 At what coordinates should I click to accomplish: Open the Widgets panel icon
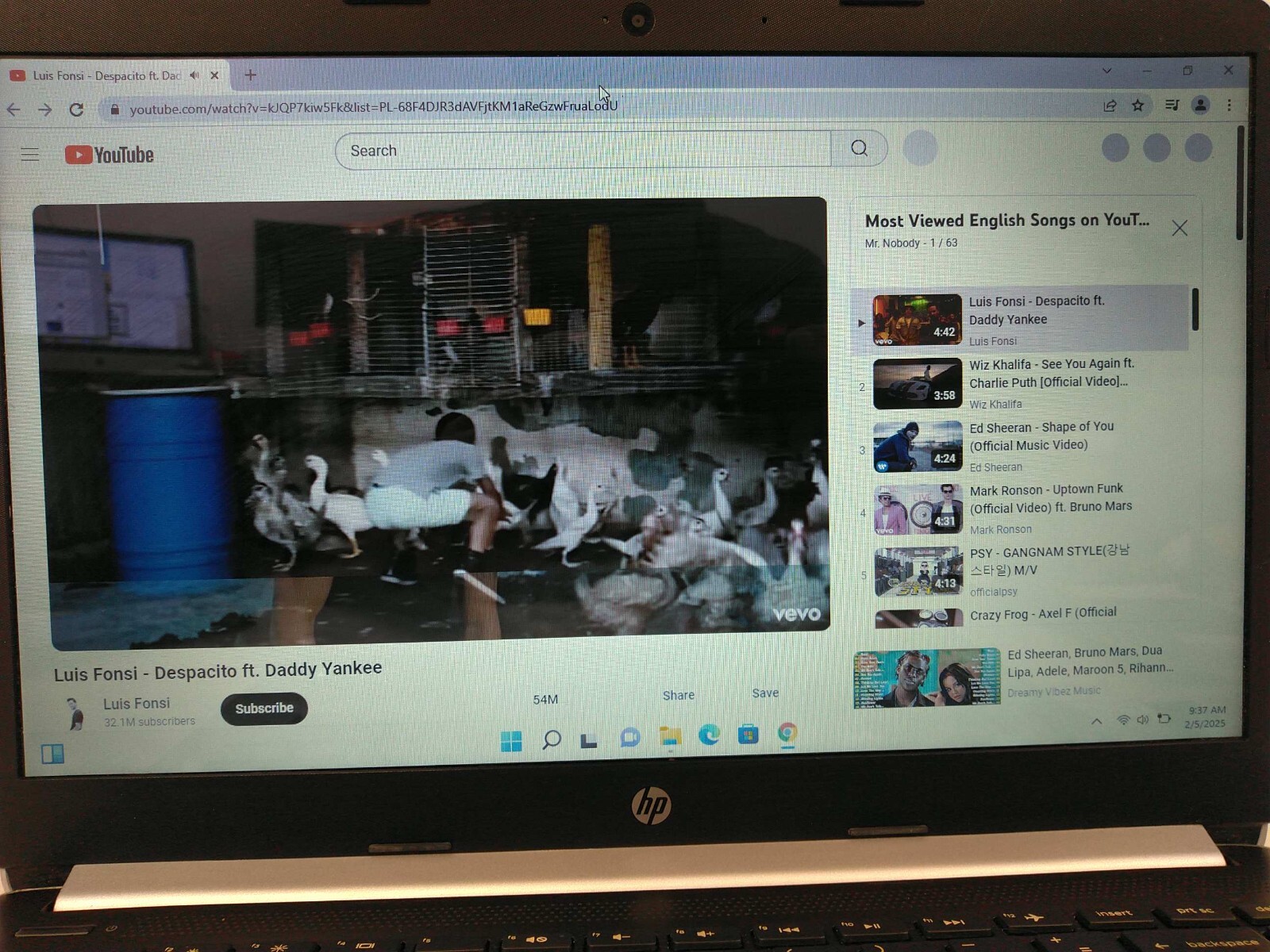(52, 753)
